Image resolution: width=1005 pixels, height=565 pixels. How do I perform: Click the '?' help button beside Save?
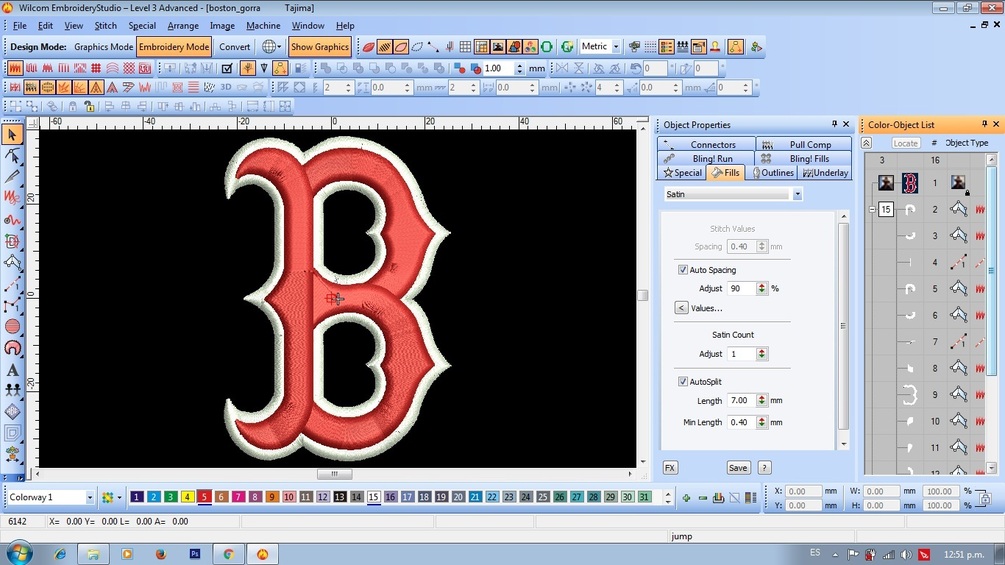764,468
